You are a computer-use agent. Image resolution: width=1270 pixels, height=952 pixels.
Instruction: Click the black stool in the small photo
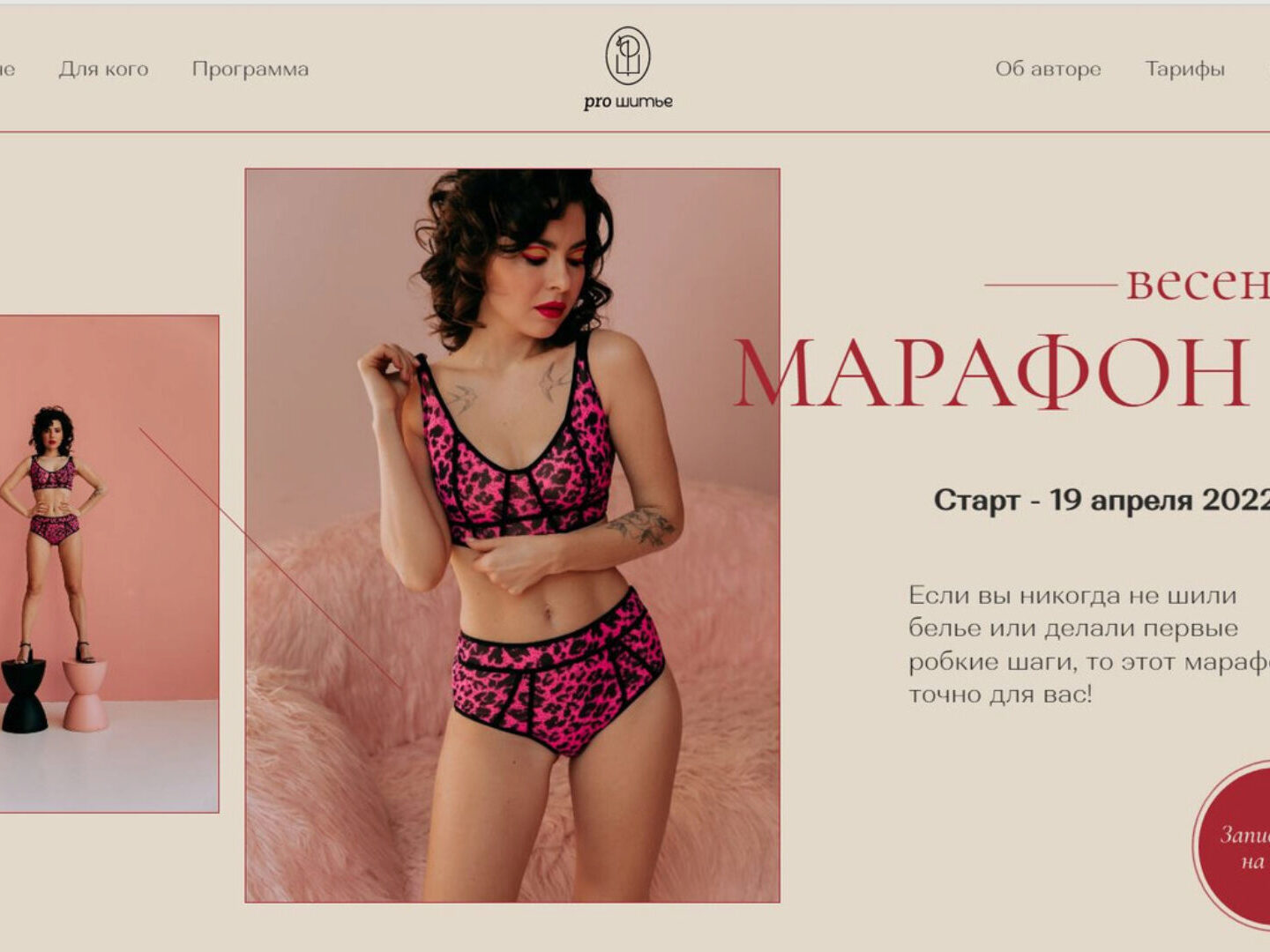pos(24,695)
